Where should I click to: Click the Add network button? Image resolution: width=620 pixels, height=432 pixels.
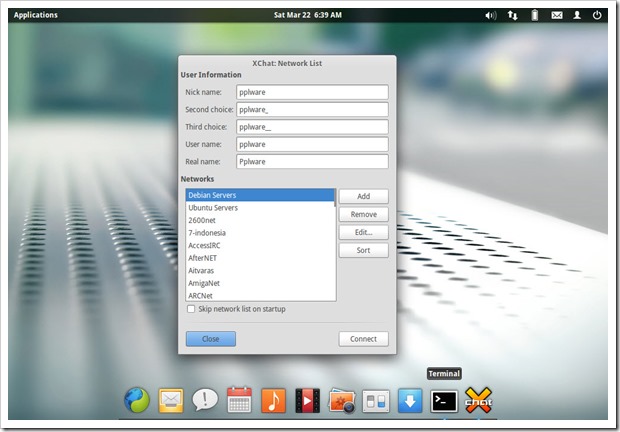363,196
